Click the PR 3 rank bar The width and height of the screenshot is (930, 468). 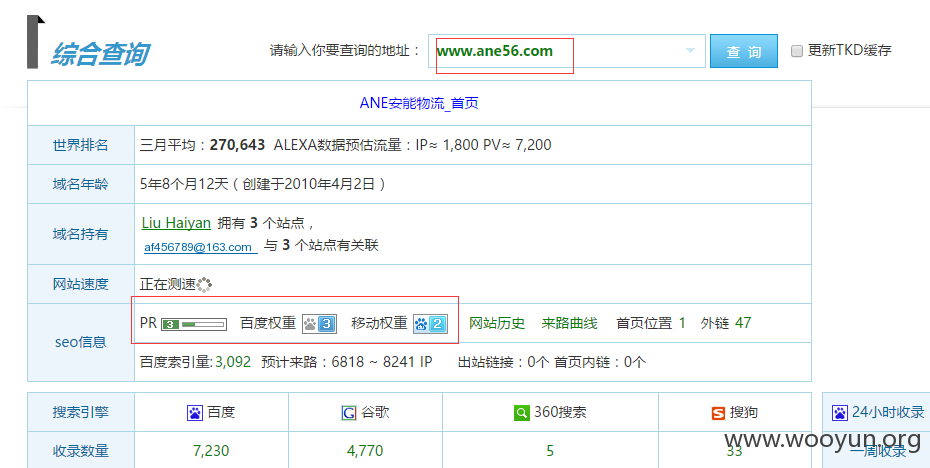[194, 324]
